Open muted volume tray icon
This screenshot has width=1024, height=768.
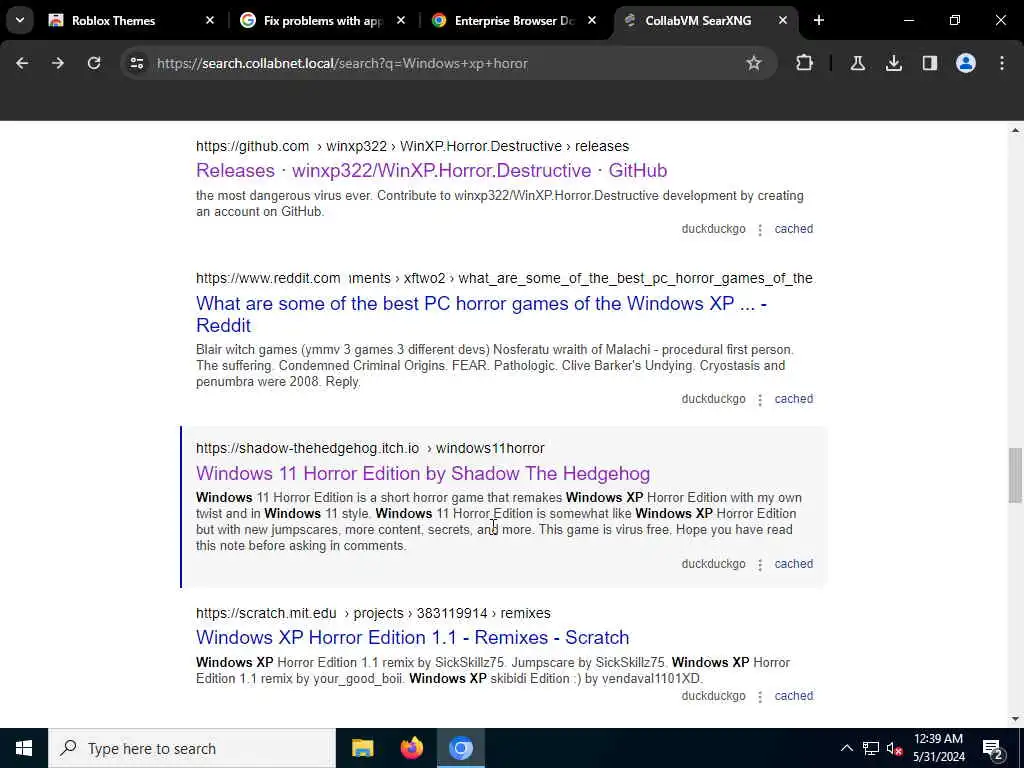[894, 748]
